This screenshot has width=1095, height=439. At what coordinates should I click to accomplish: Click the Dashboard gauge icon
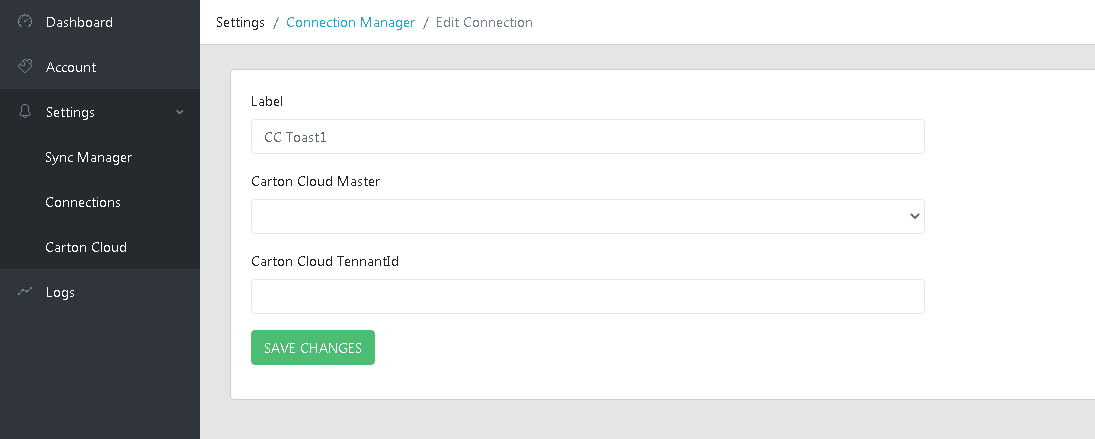[26, 22]
